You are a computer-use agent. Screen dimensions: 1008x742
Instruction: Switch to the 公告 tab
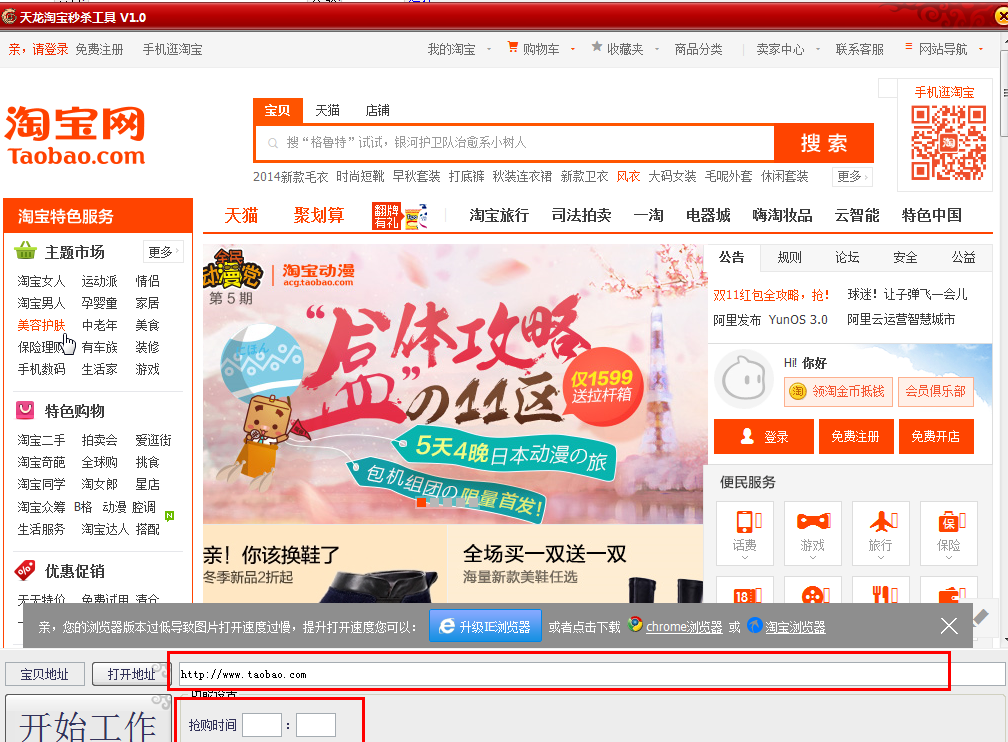click(732, 258)
